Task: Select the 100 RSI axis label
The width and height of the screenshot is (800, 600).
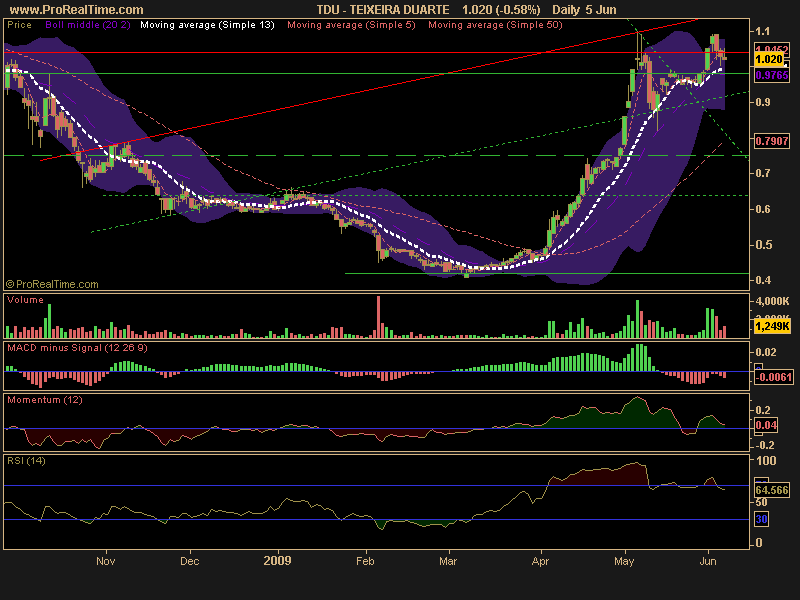Action: click(x=766, y=461)
